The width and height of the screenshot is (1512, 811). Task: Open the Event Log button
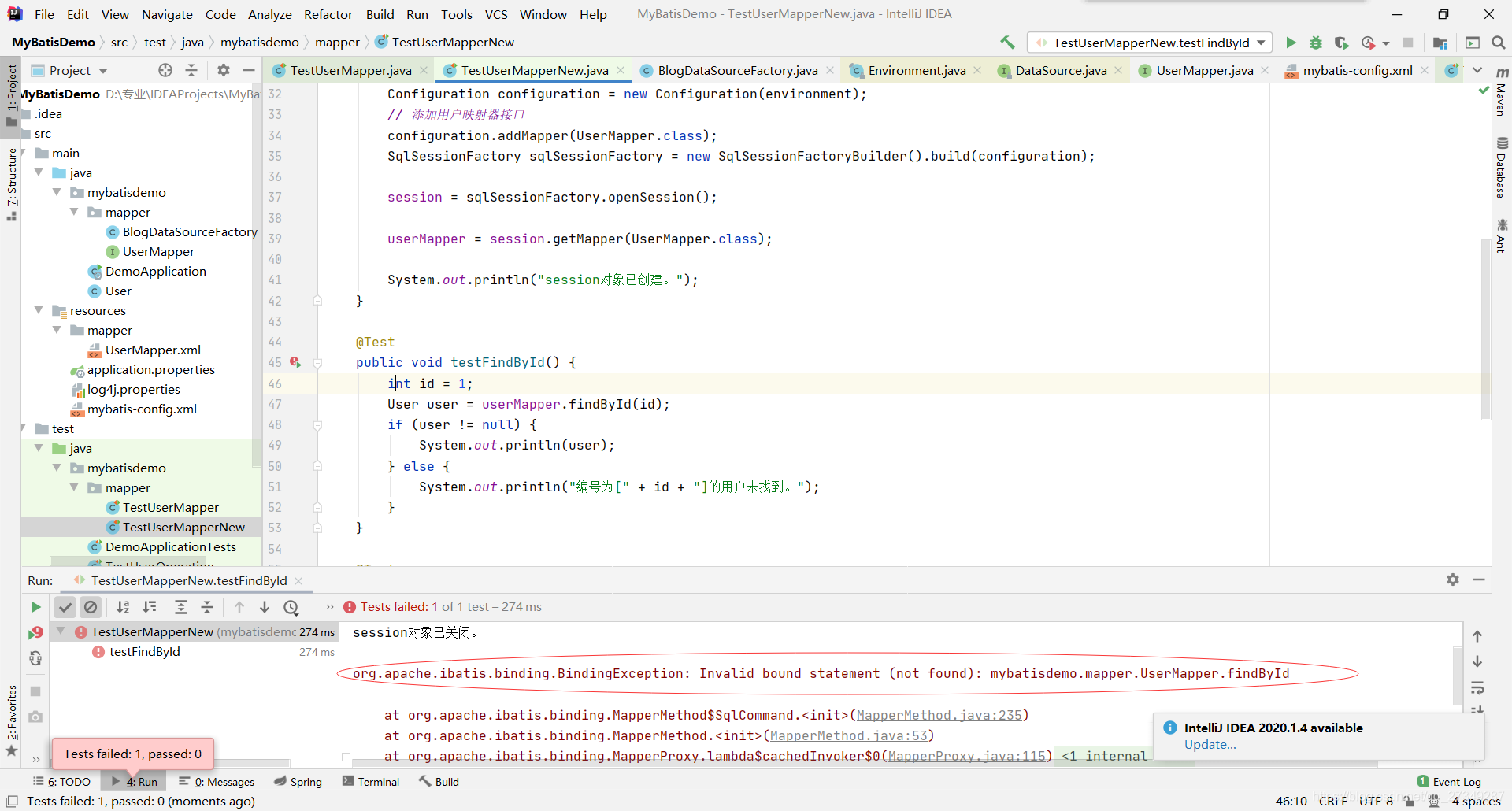point(1448,781)
